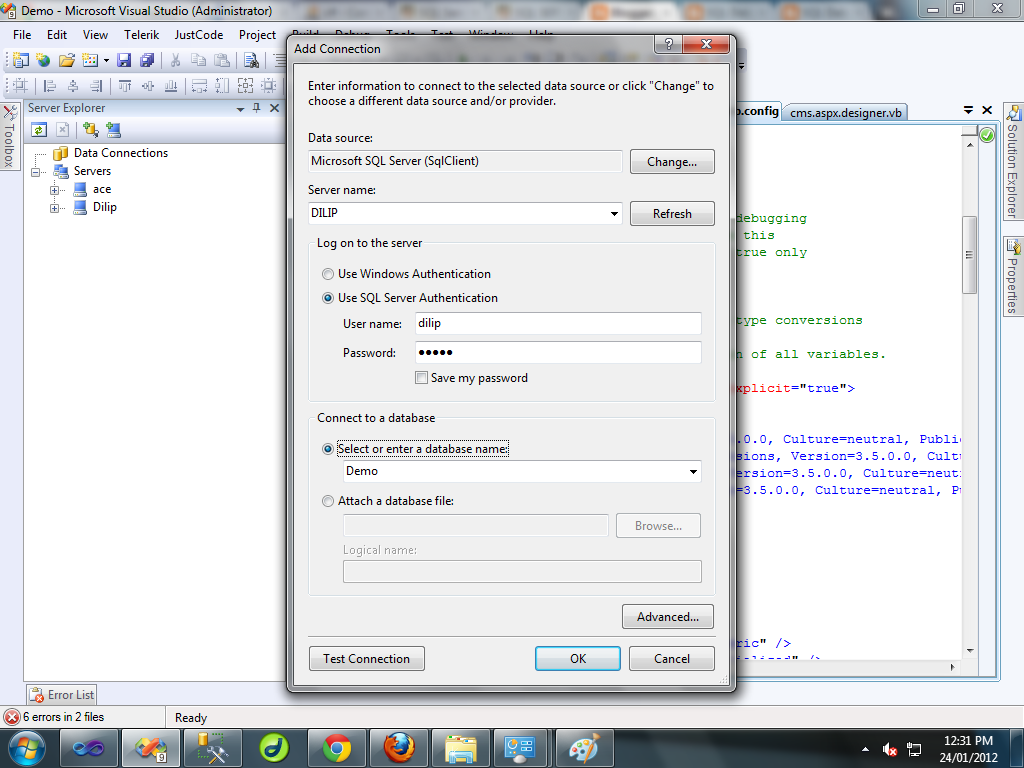Open the JustCode menu
The height and width of the screenshot is (768, 1024).
point(199,35)
